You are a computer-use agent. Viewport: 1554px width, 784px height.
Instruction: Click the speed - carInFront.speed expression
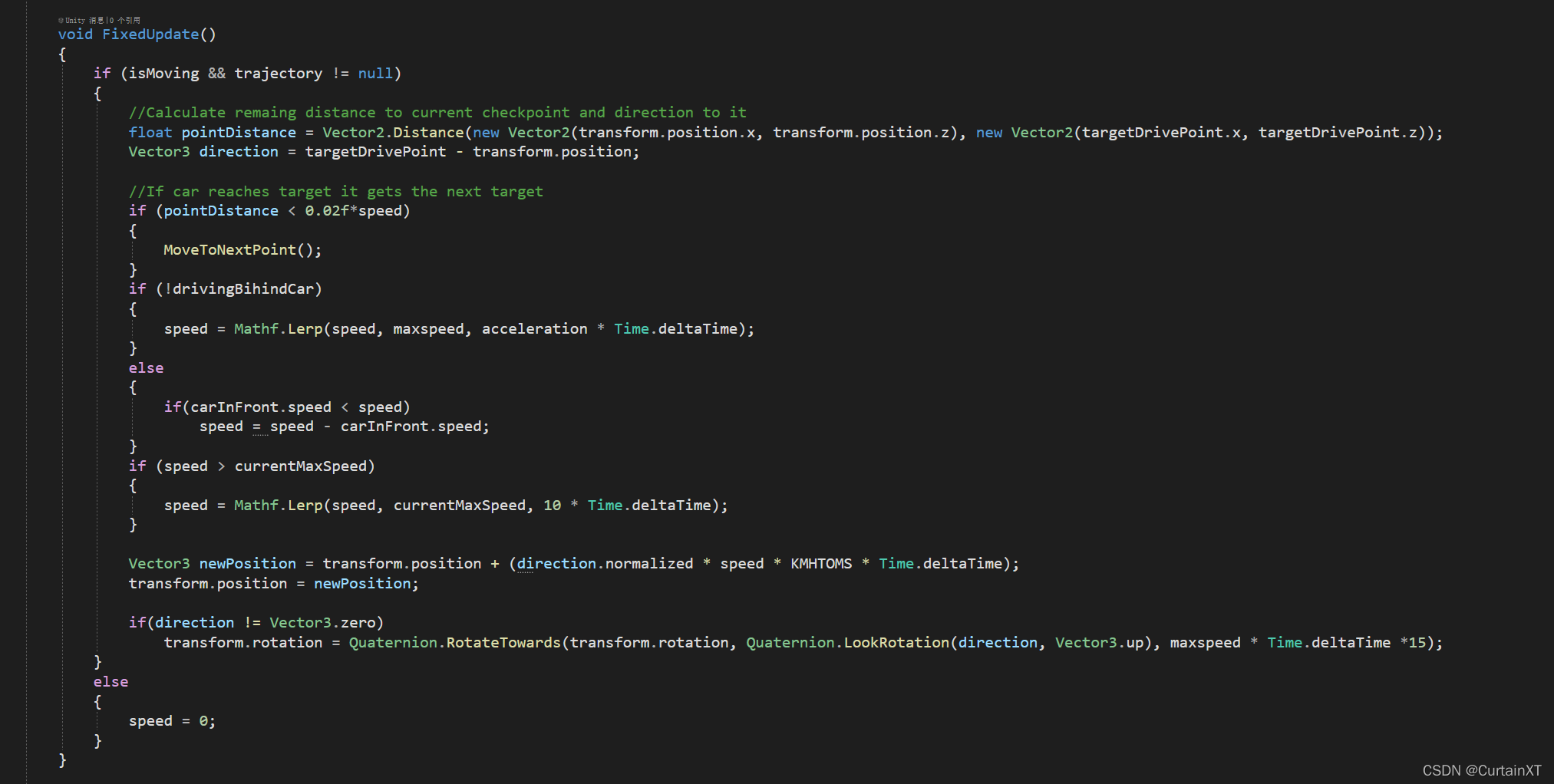(376, 426)
